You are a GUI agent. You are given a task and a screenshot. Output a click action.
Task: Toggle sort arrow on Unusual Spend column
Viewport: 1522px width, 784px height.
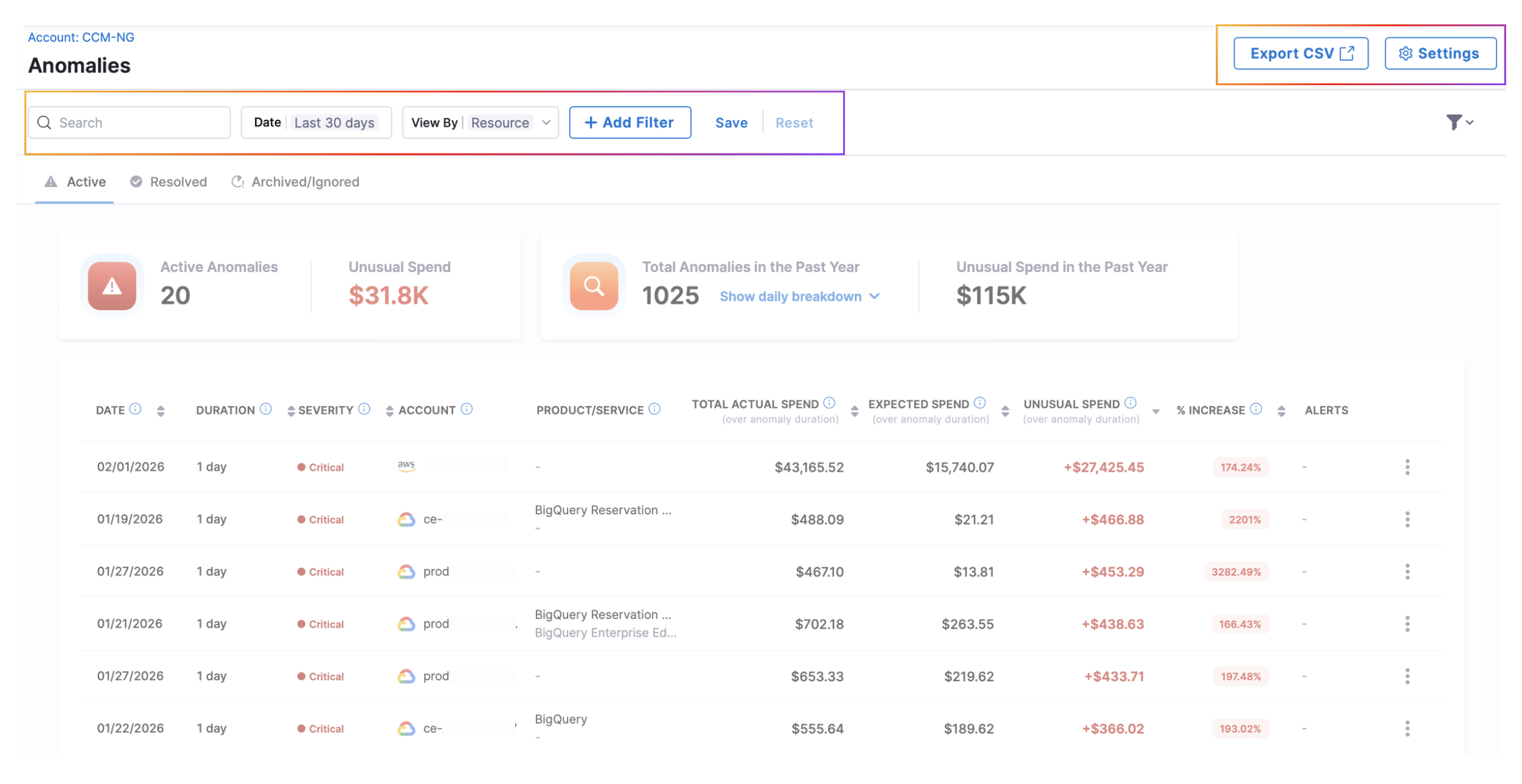click(1156, 411)
